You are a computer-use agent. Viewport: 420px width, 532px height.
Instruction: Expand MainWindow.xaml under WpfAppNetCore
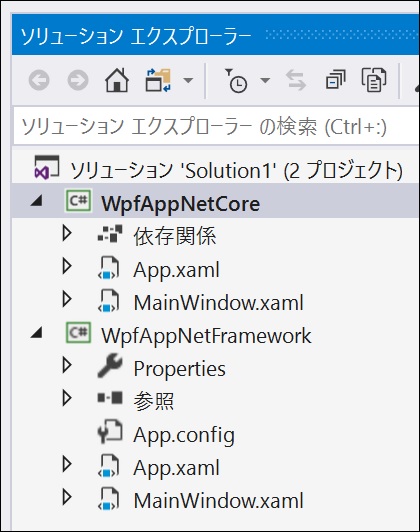pos(67,299)
